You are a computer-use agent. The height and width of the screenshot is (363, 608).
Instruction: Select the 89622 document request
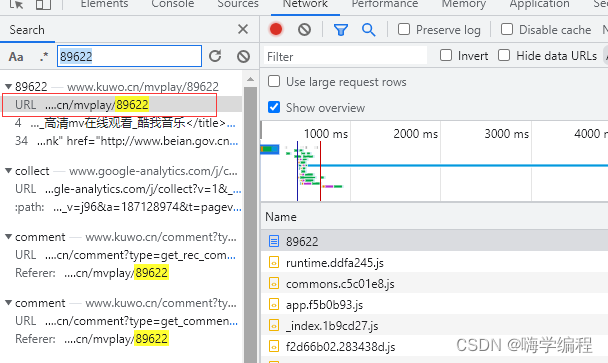pos(434,241)
